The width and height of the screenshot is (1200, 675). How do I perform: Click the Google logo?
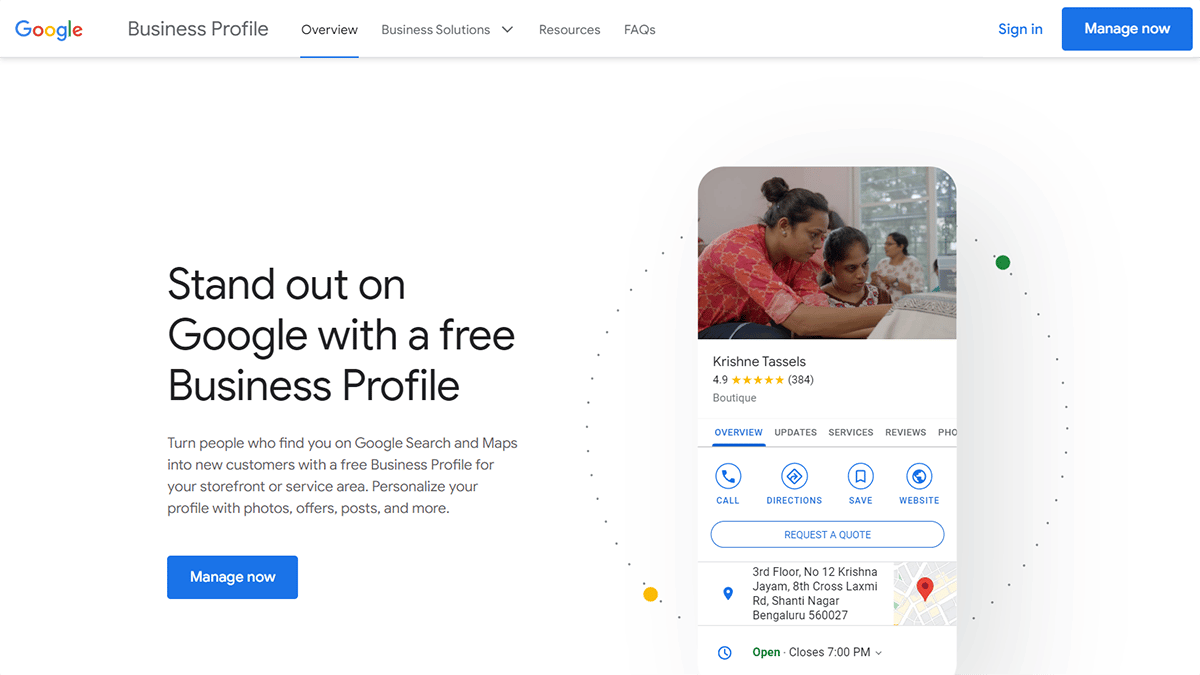click(x=49, y=29)
